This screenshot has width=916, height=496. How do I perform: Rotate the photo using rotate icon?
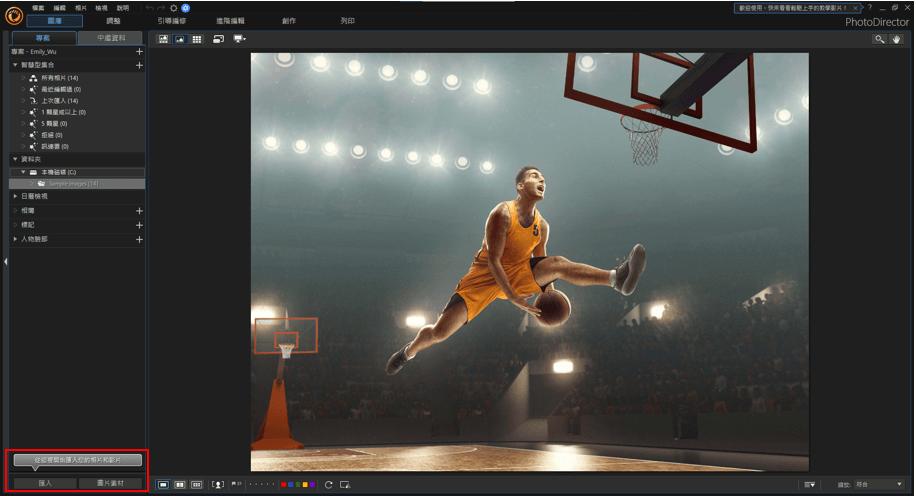[x=329, y=484]
